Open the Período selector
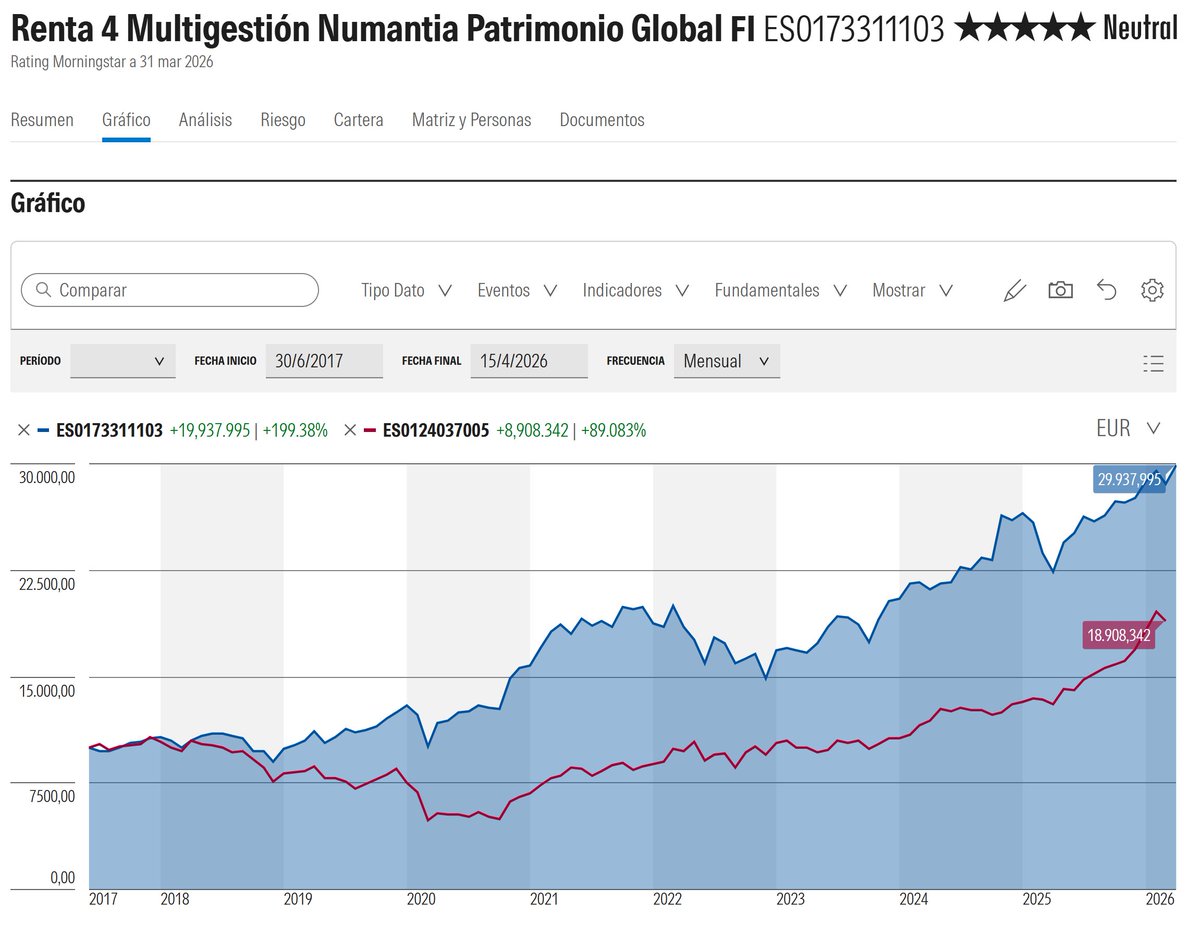 click(x=123, y=361)
